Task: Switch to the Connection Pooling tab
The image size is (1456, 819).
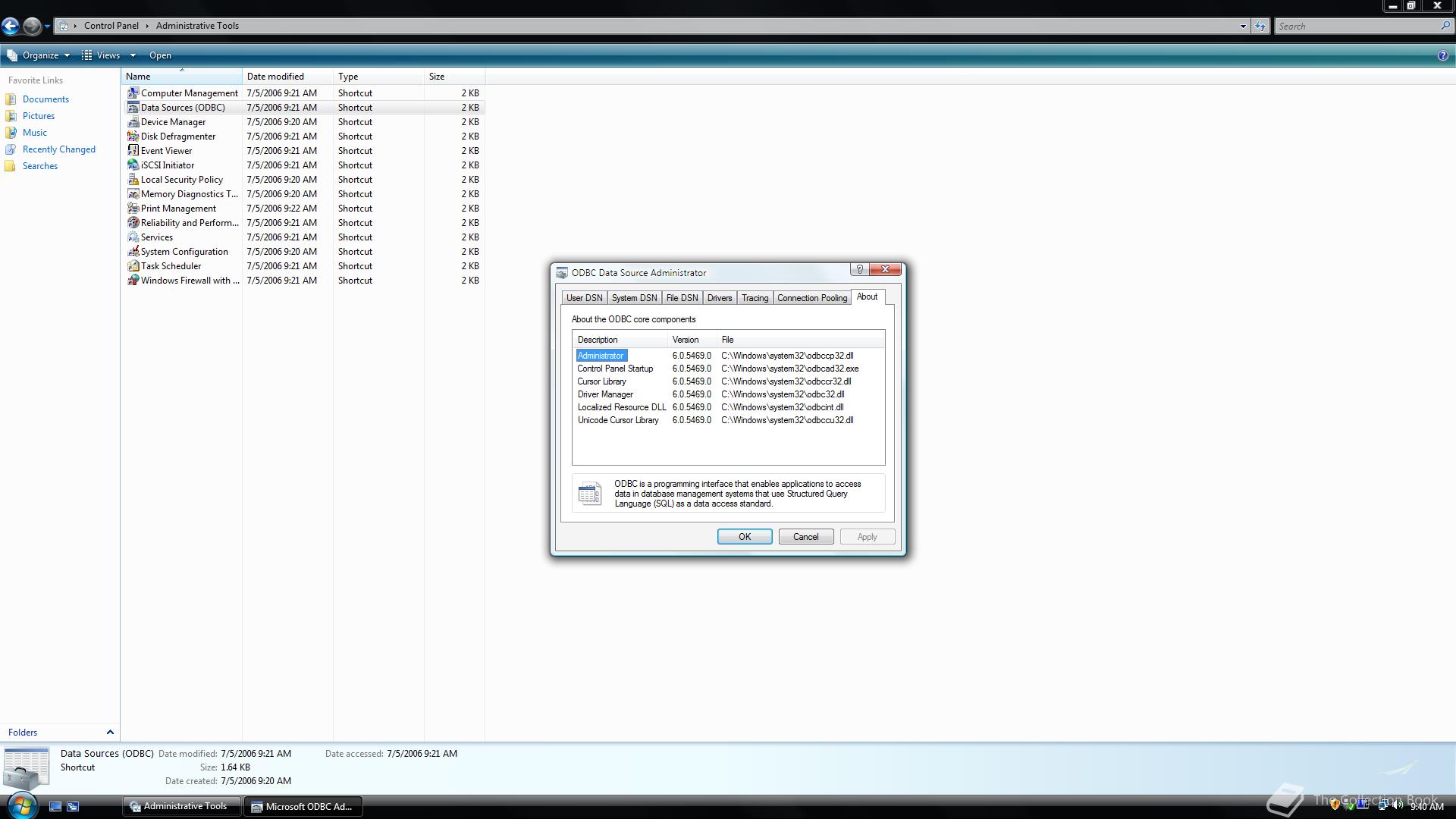Action: (x=811, y=298)
